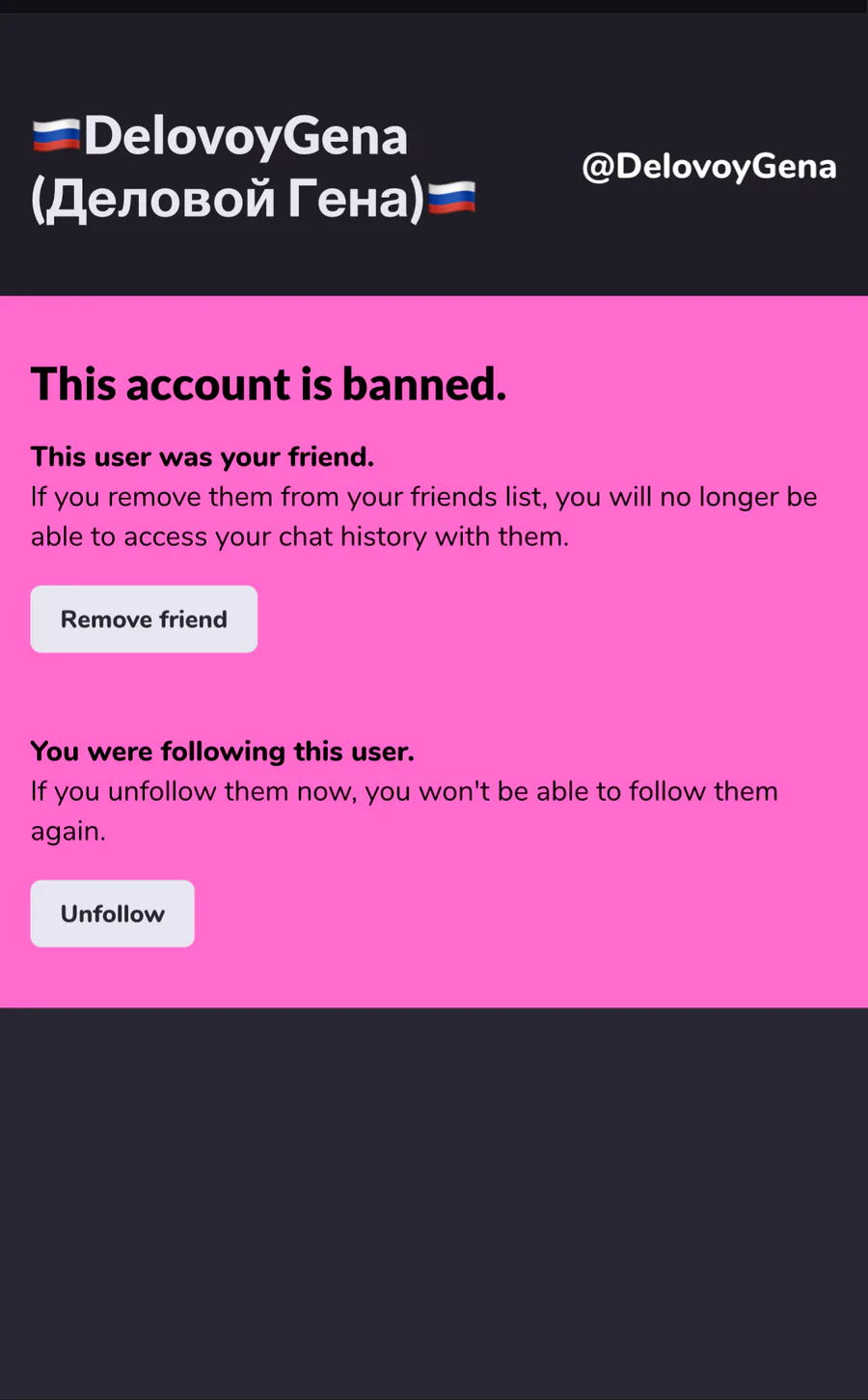
Task: Click the sentence starting "If you remove them"
Action: click(x=423, y=516)
